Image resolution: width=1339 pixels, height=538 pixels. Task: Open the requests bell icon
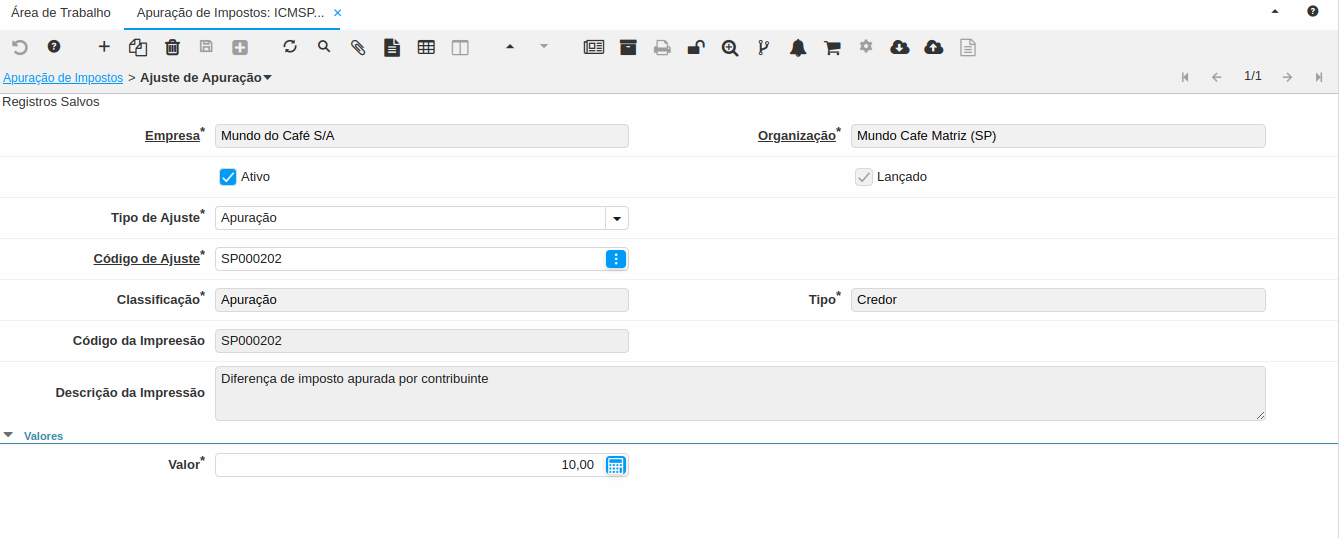(x=798, y=47)
